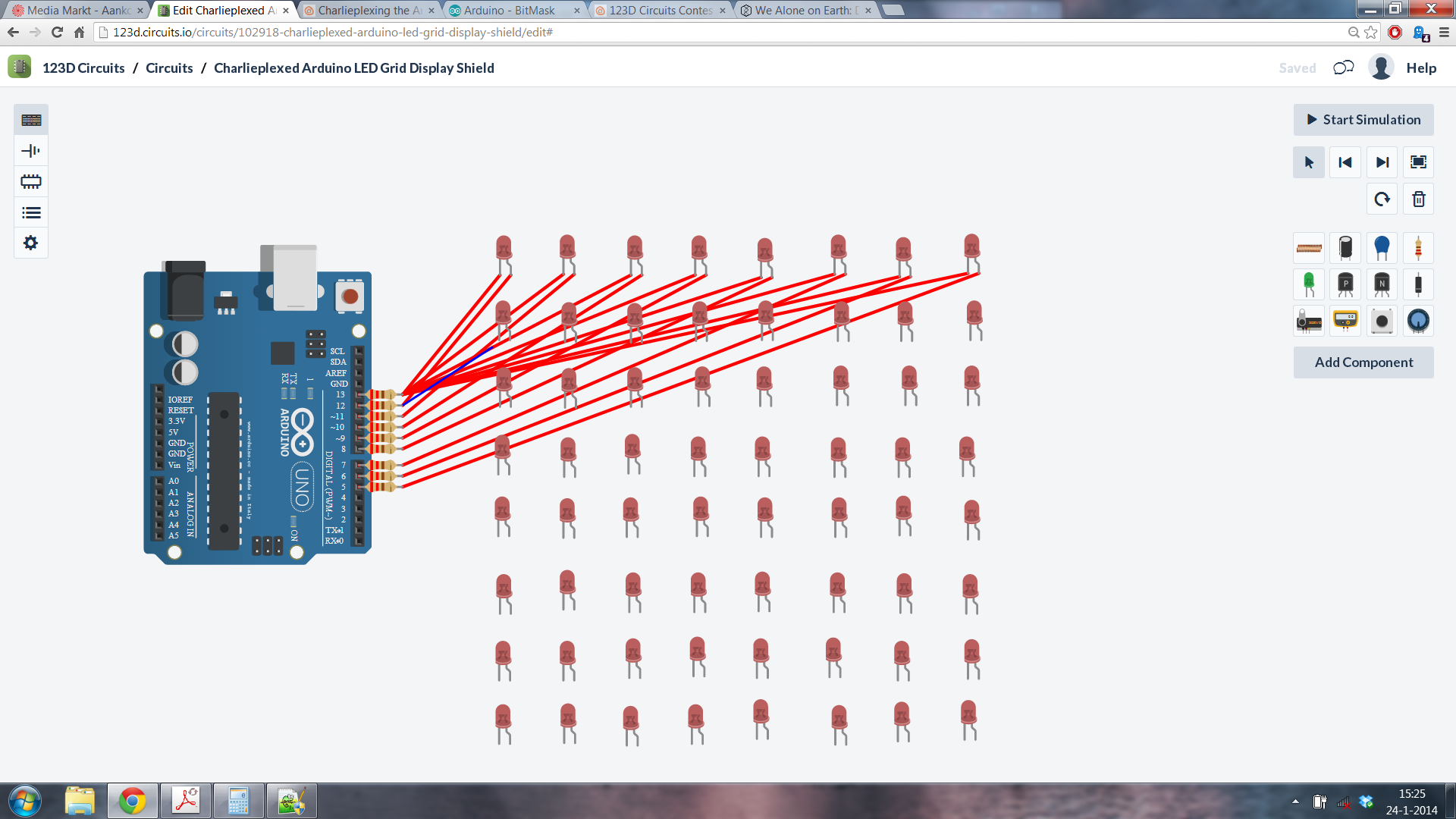1456x819 pixels.
Task: Bookmark the page with the star
Action: 1370,33
